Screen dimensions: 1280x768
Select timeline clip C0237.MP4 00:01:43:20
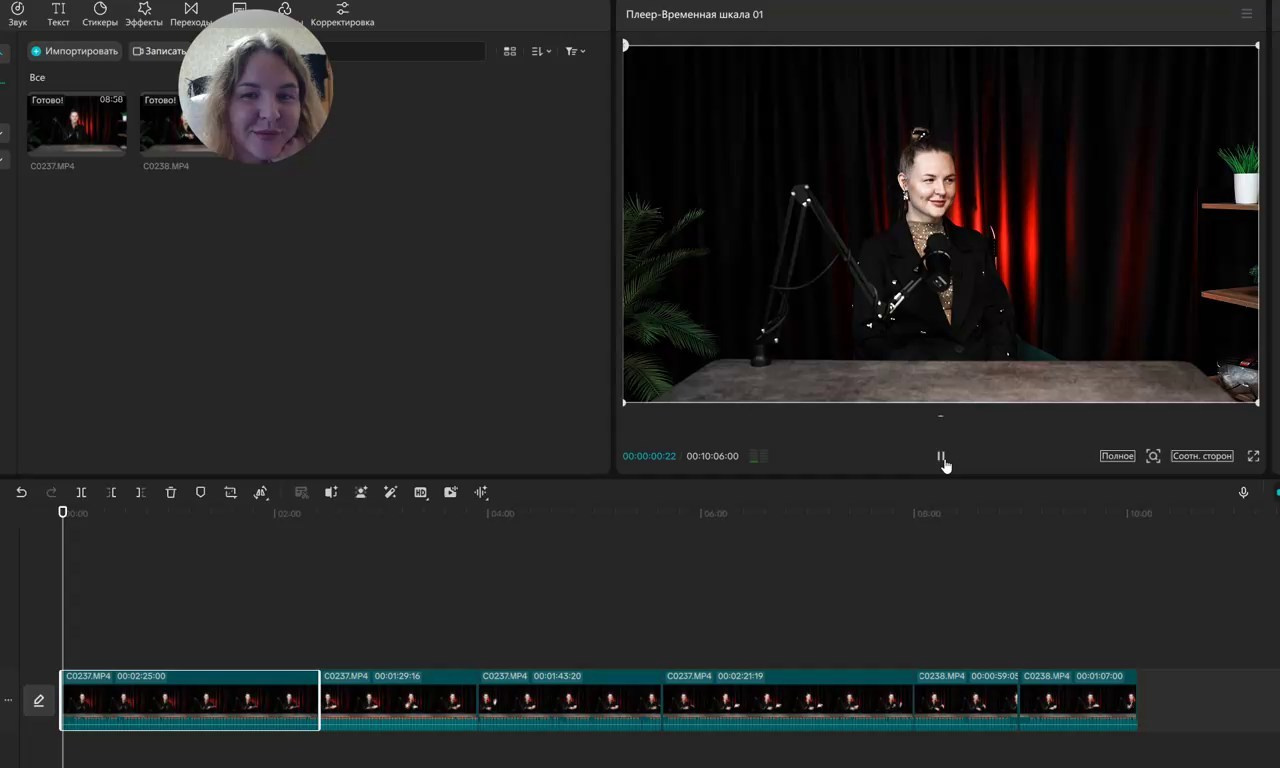coord(570,699)
